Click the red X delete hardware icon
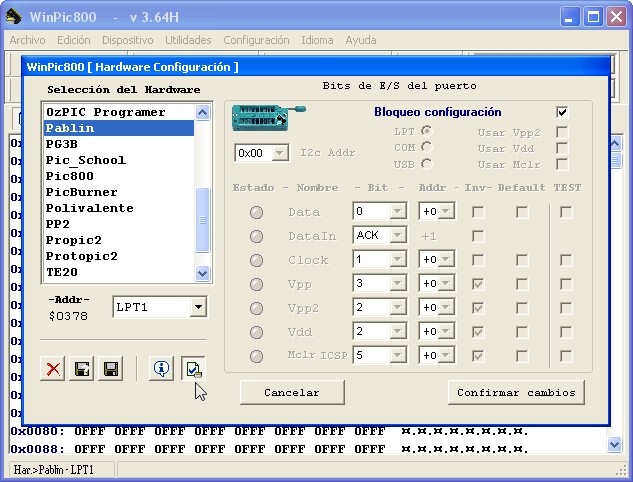This screenshot has width=633, height=482. point(54,369)
